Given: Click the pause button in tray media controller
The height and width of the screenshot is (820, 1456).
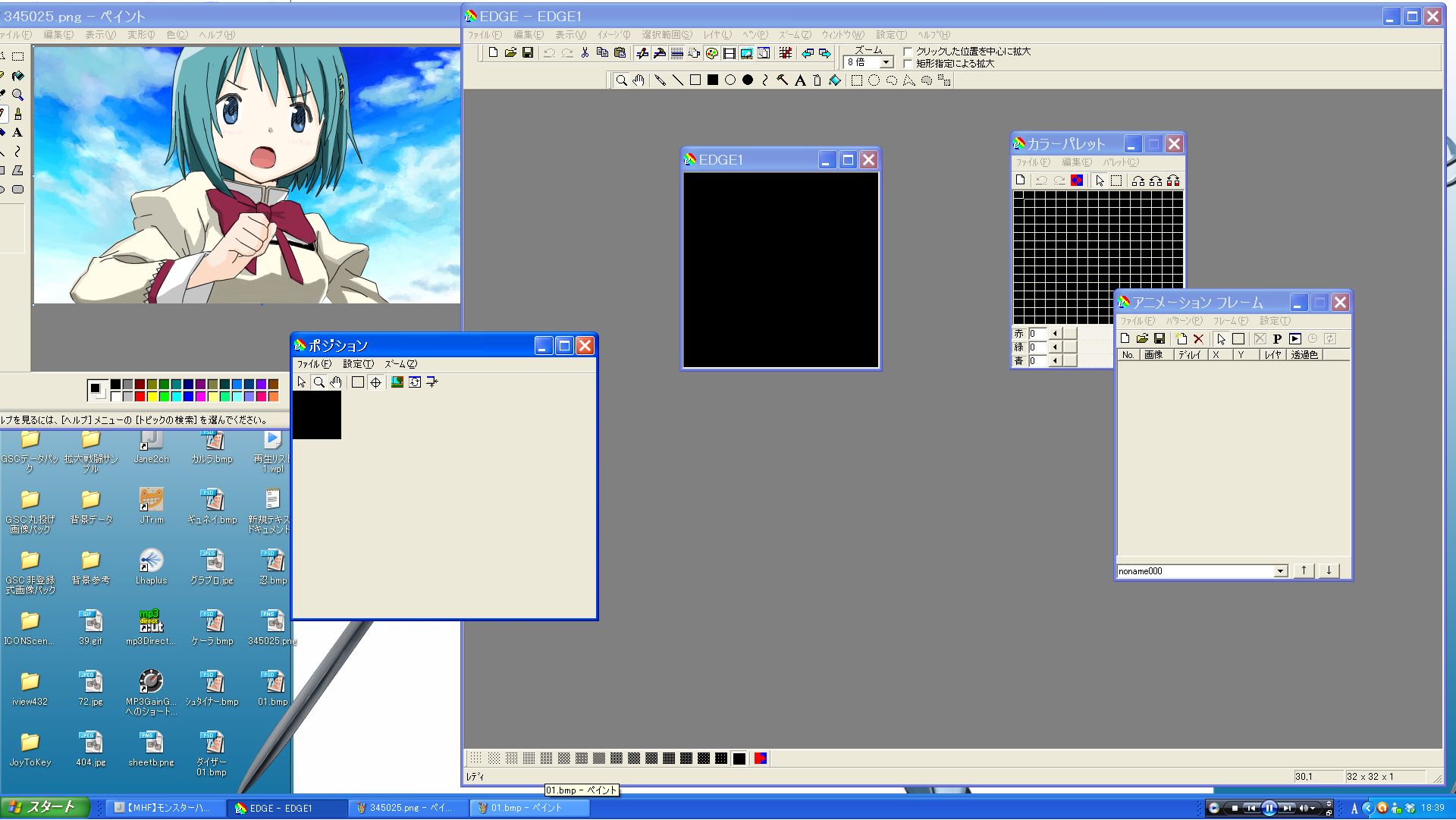Looking at the screenshot, I should point(1269,809).
